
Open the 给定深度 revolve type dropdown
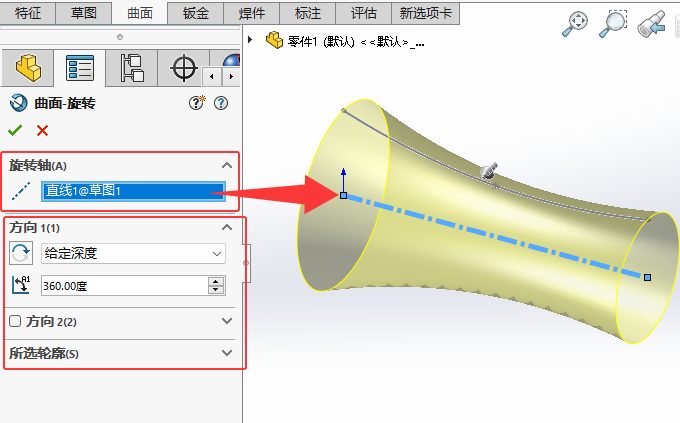[134, 253]
